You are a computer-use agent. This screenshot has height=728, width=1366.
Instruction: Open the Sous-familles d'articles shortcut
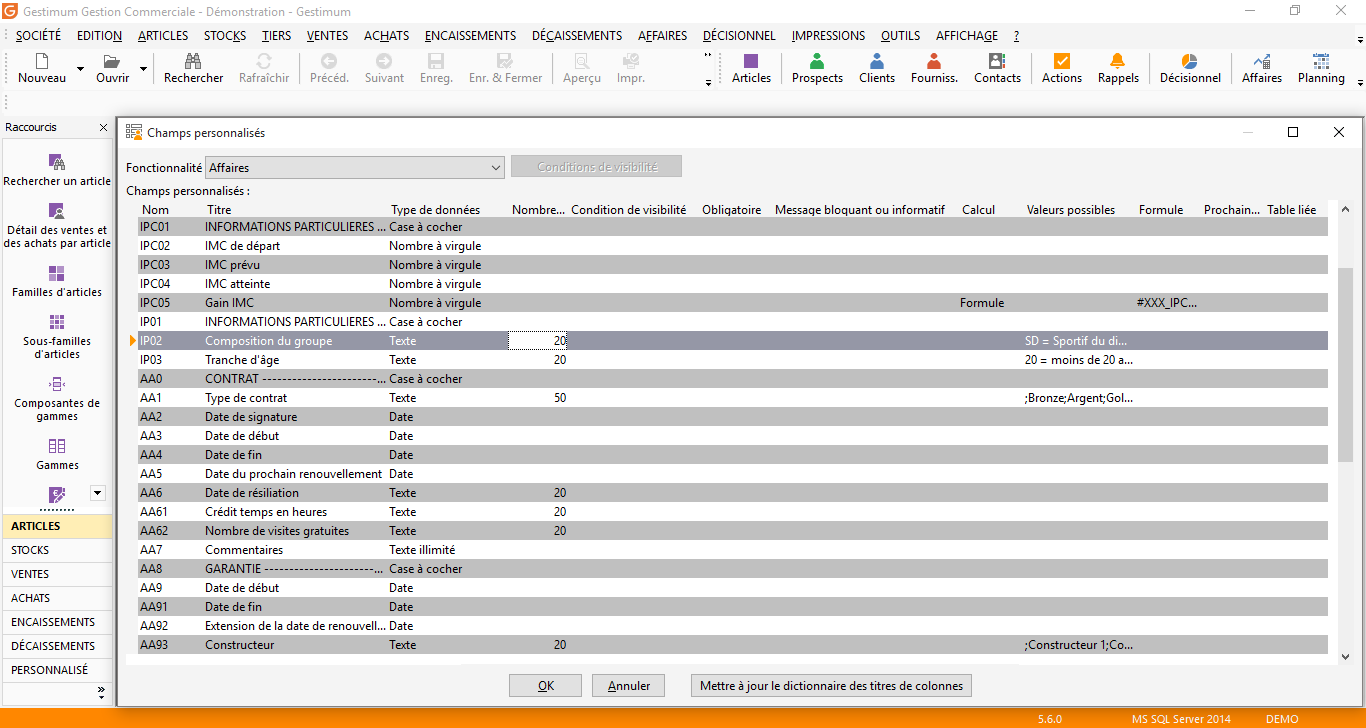57,337
